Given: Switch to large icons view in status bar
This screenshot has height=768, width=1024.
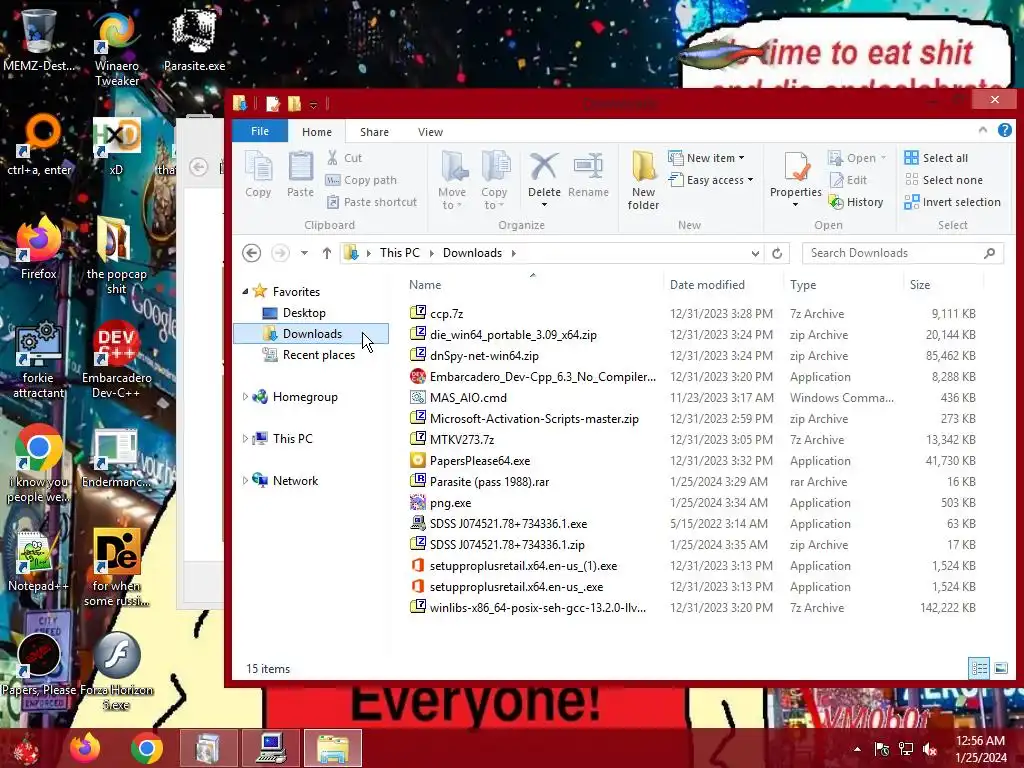Looking at the screenshot, I should click(1000, 668).
